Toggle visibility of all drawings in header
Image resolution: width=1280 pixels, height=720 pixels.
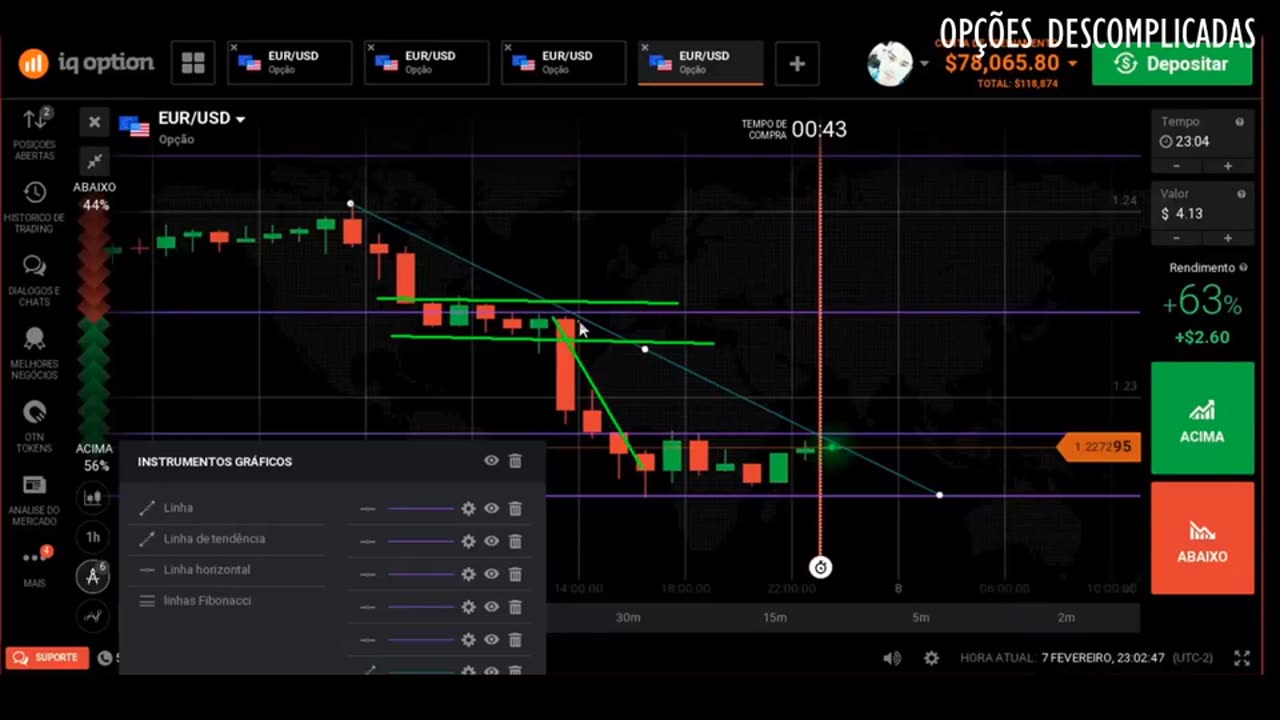[491, 461]
